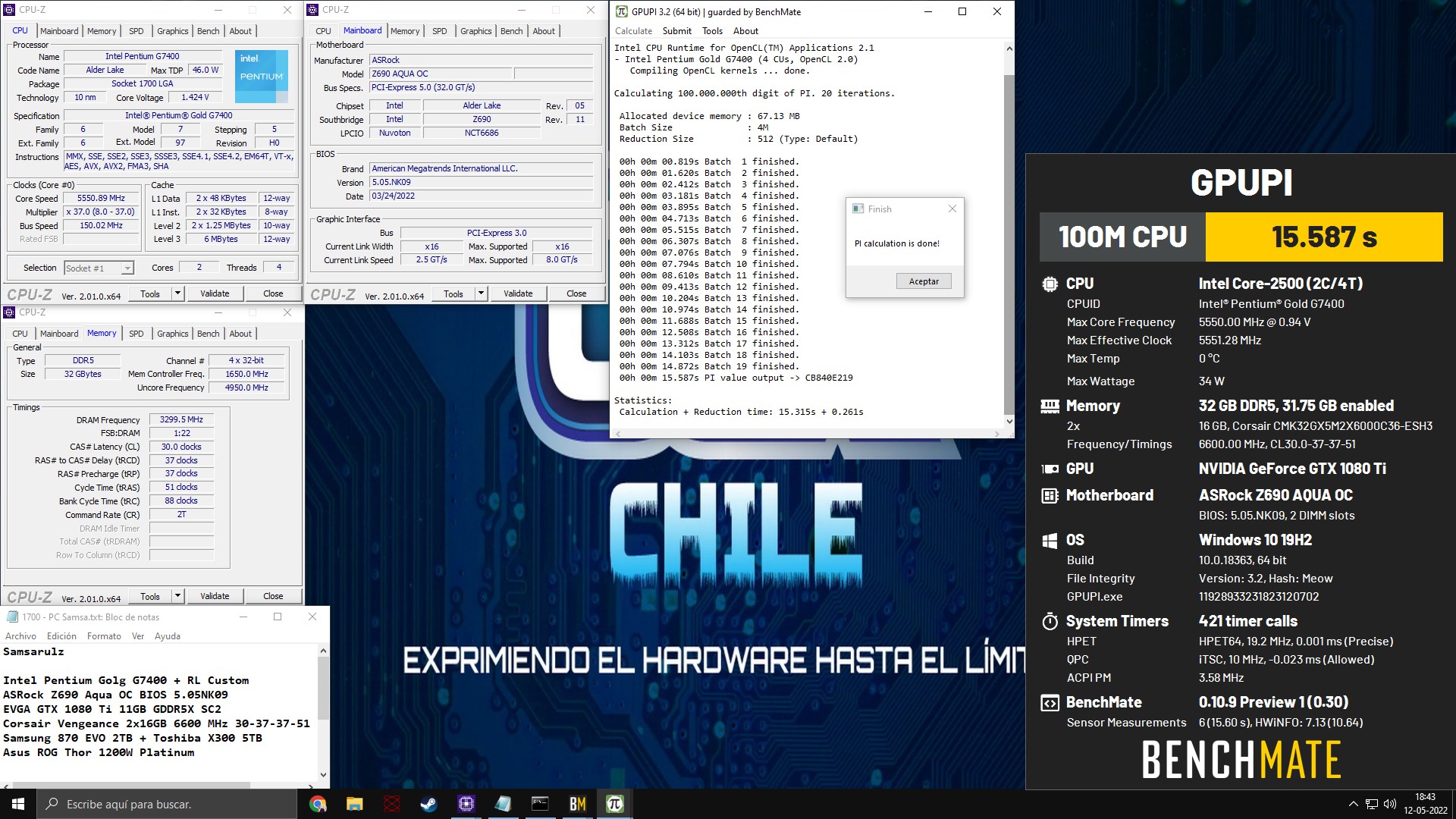Click the 15.587 s GPUPI score
Image resolution: width=1456 pixels, height=819 pixels.
(x=1324, y=237)
